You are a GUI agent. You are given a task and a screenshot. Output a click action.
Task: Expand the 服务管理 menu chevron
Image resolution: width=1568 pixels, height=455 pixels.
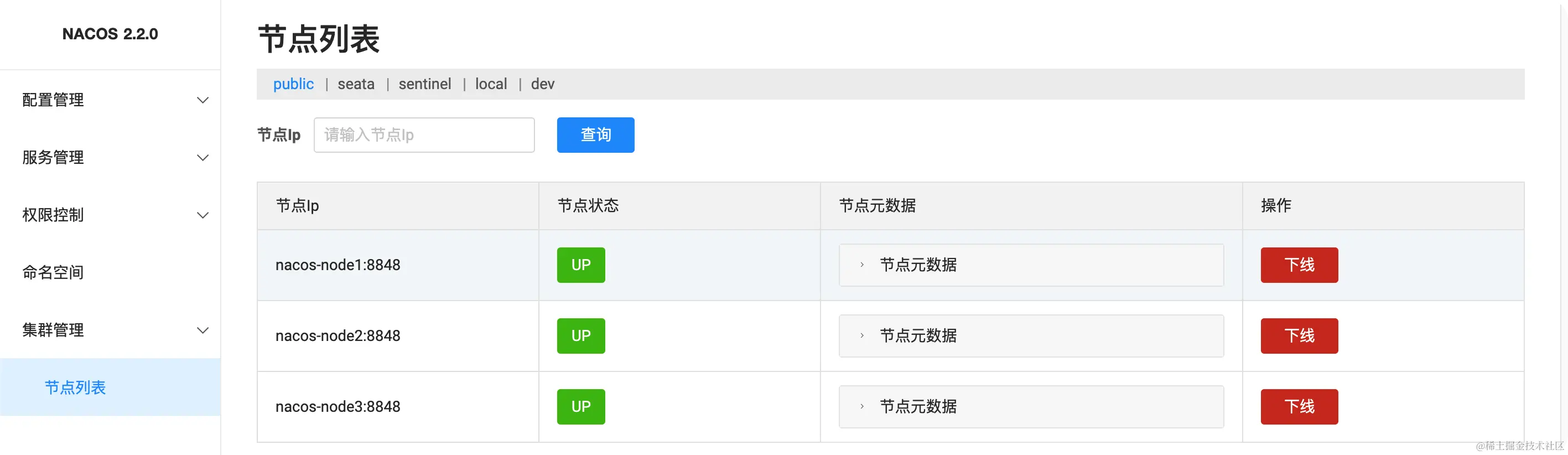pos(203,158)
